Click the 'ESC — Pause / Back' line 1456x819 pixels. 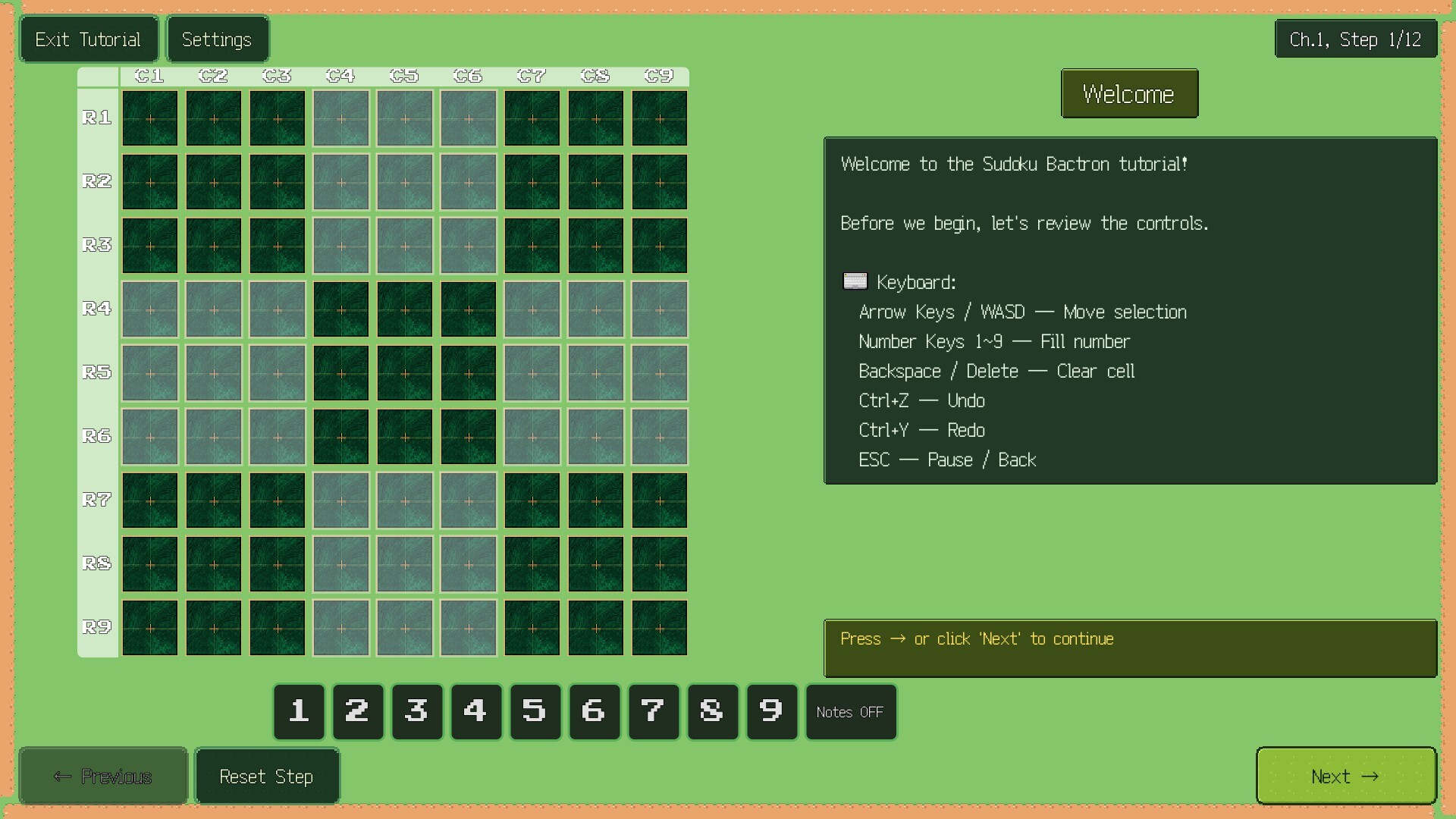pyautogui.click(x=947, y=460)
